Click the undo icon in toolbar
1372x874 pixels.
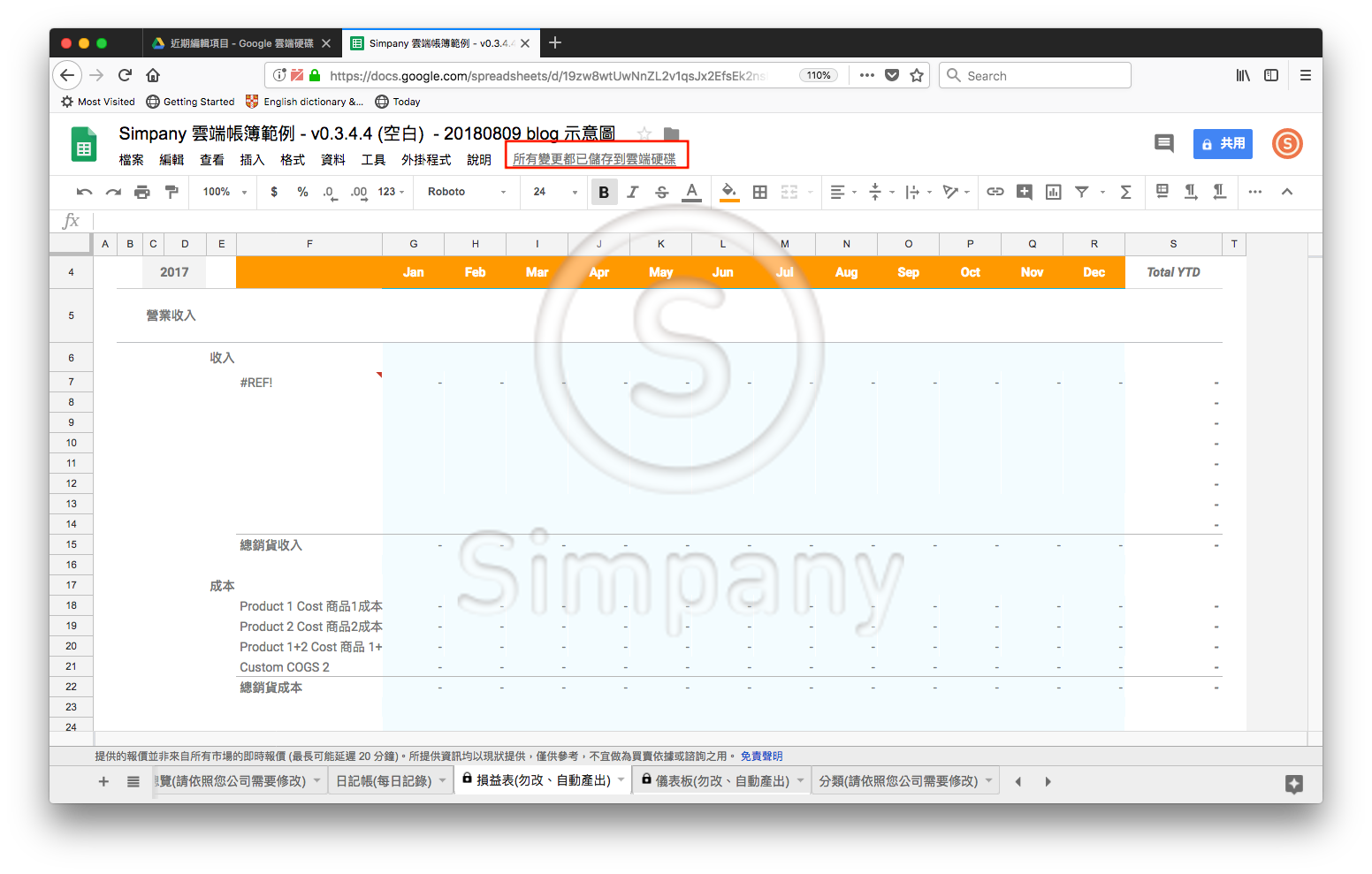[x=84, y=192]
